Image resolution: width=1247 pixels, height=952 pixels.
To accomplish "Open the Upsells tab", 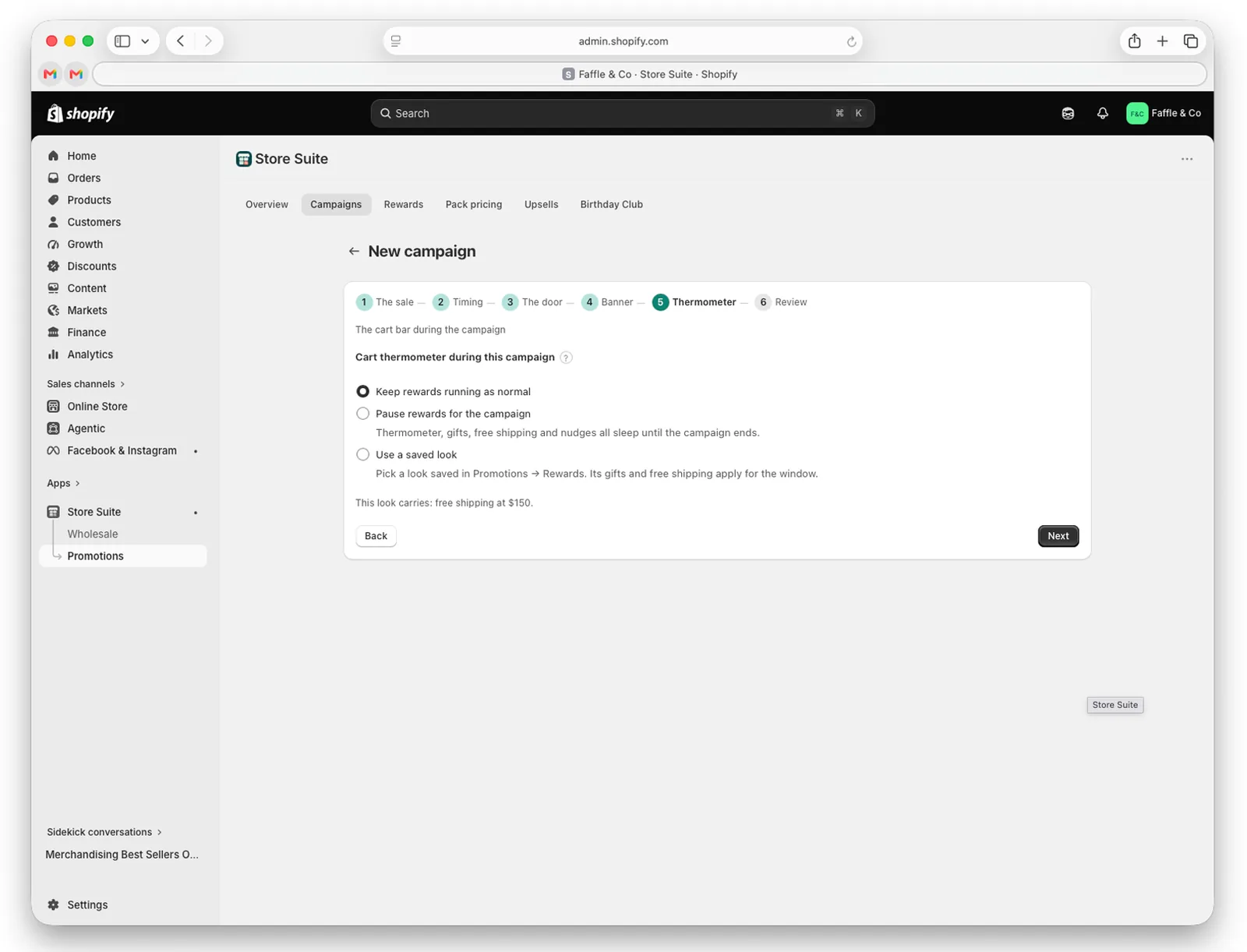I will coord(542,205).
